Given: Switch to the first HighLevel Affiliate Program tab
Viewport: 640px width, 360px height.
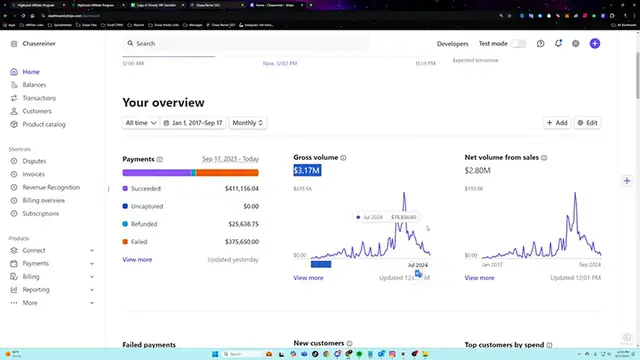Looking at the screenshot, I should (x=39, y=5).
